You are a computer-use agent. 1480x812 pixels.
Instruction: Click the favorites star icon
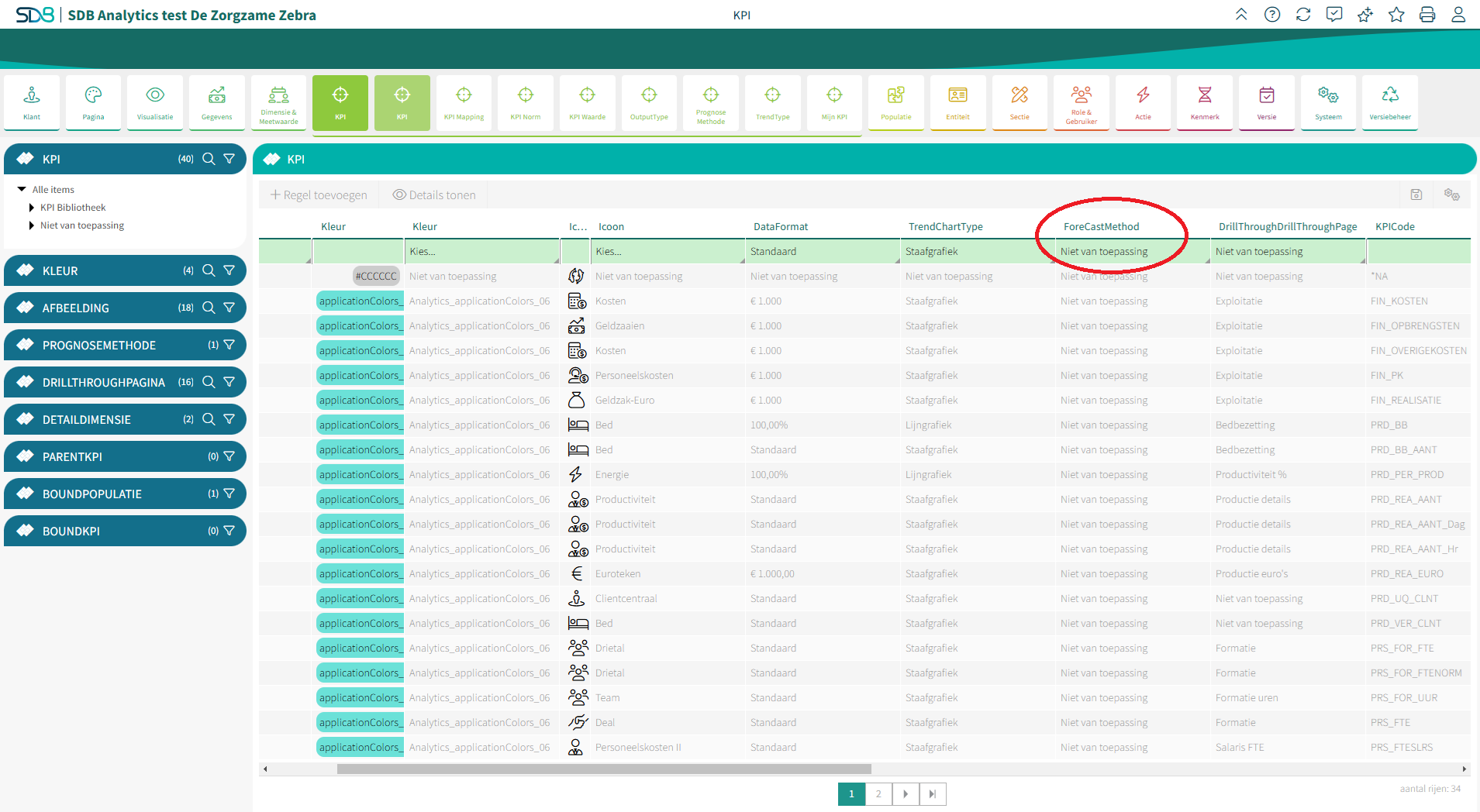[1396, 15]
